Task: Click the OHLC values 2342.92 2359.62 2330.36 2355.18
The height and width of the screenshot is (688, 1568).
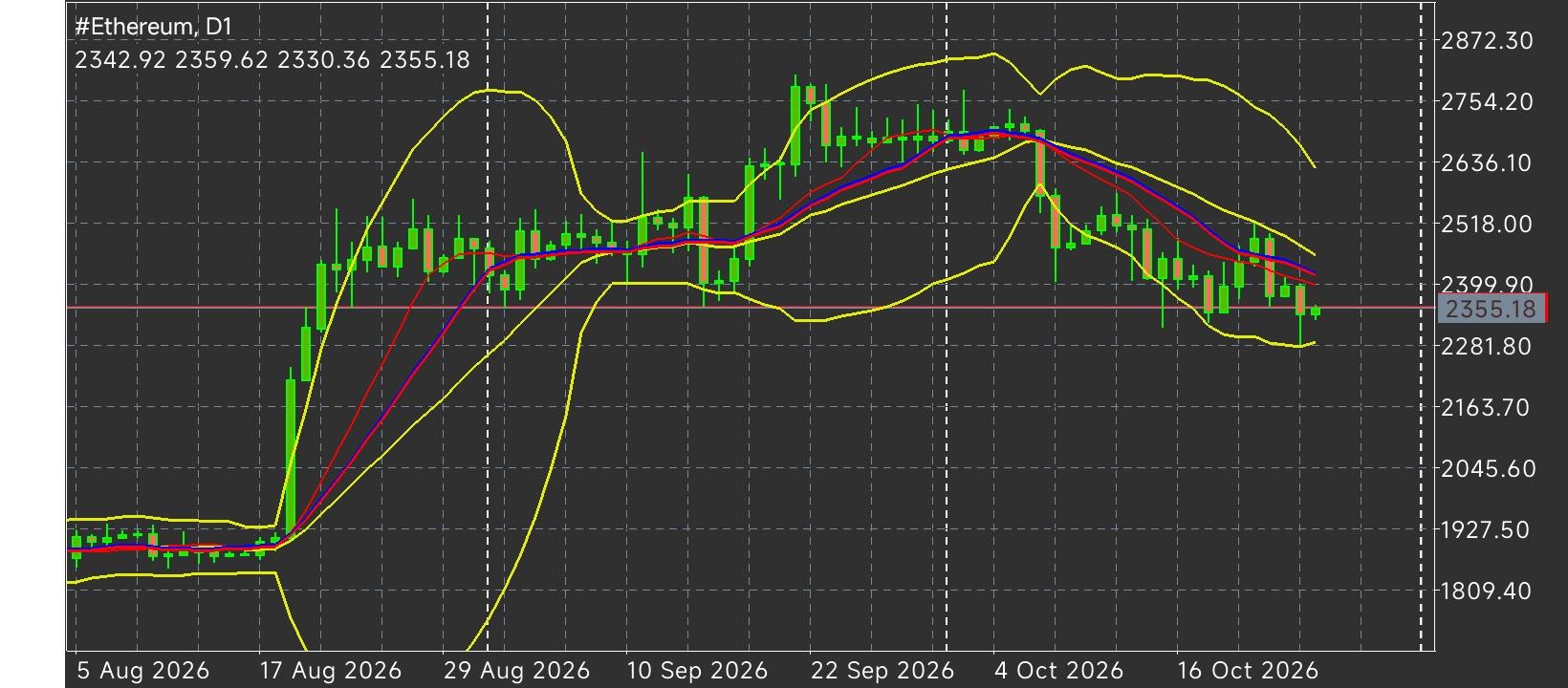Action: coord(272,60)
